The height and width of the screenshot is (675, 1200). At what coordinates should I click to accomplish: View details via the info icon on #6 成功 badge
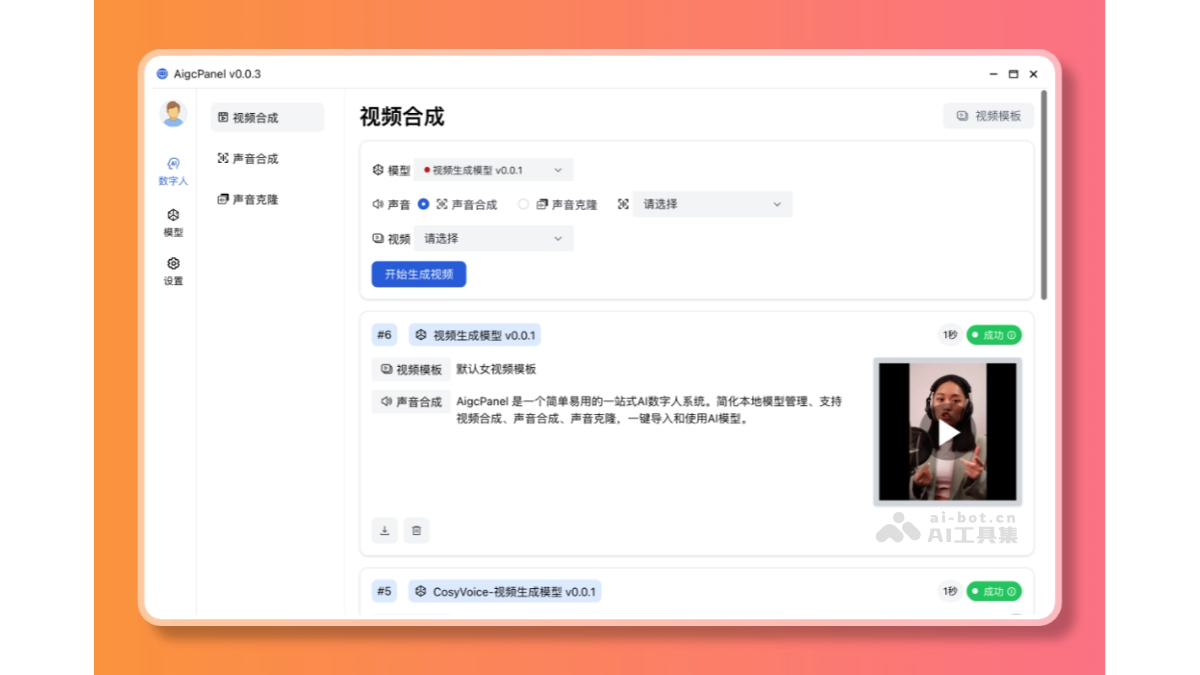1011,335
